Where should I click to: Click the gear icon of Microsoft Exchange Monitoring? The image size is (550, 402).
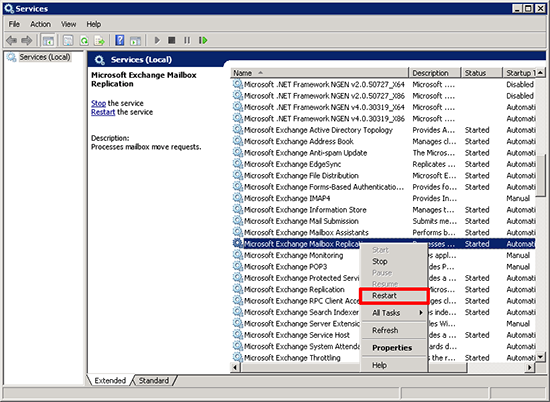click(x=238, y=255)
